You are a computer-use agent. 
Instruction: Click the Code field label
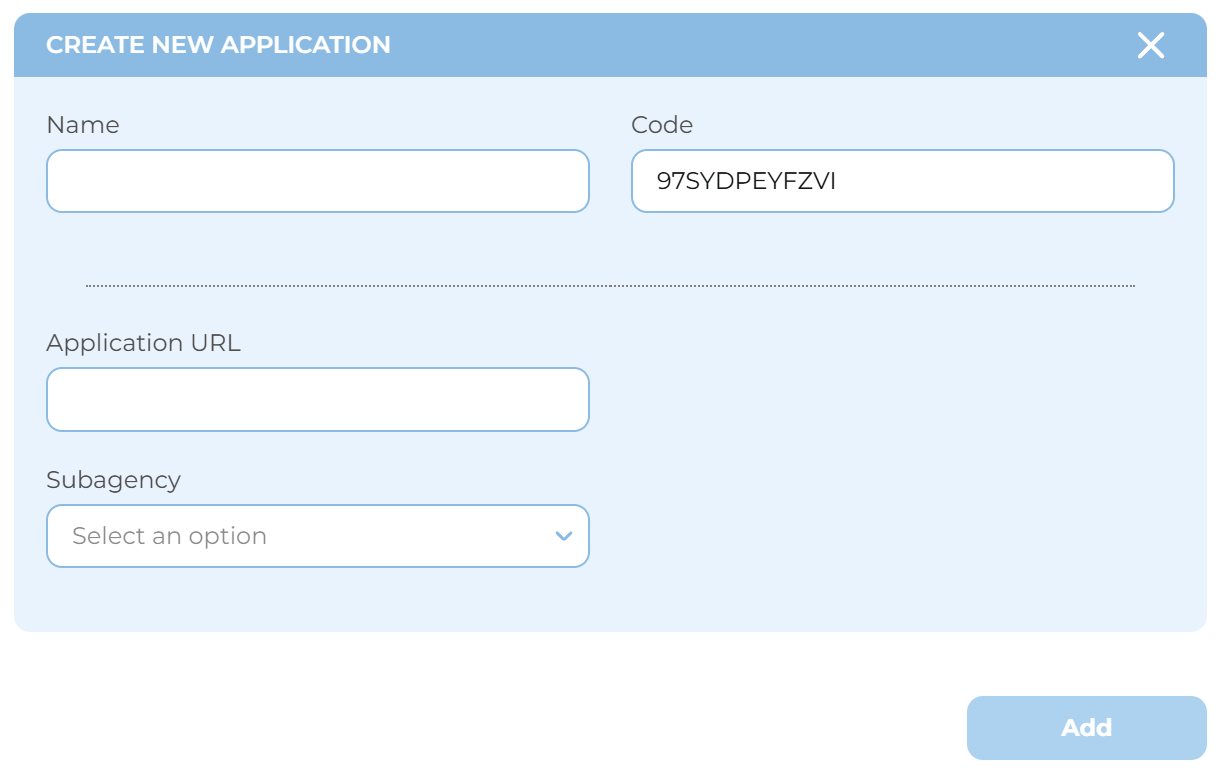point(662,125)
